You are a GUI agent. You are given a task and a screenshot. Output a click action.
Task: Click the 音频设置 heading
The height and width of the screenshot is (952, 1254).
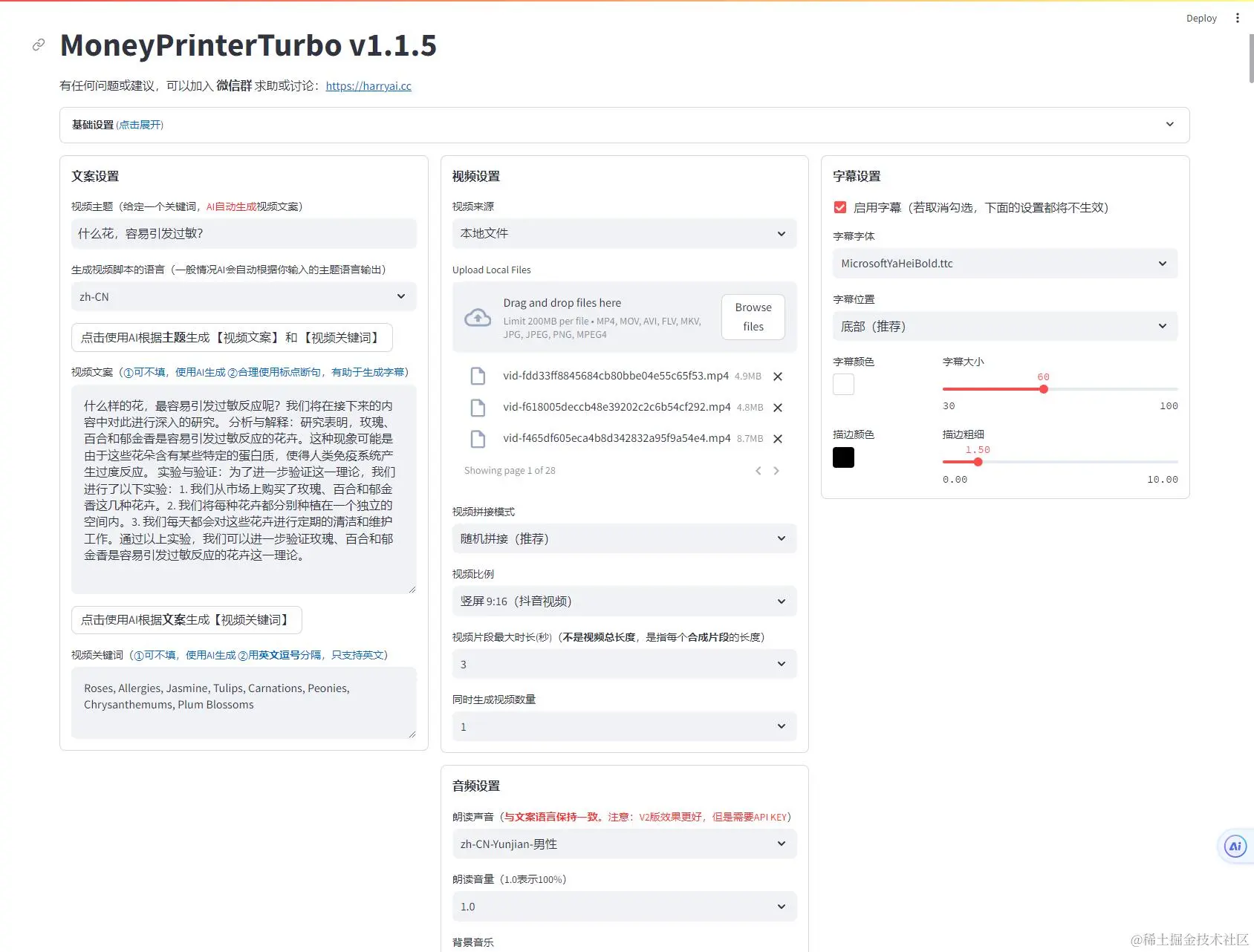476,786
